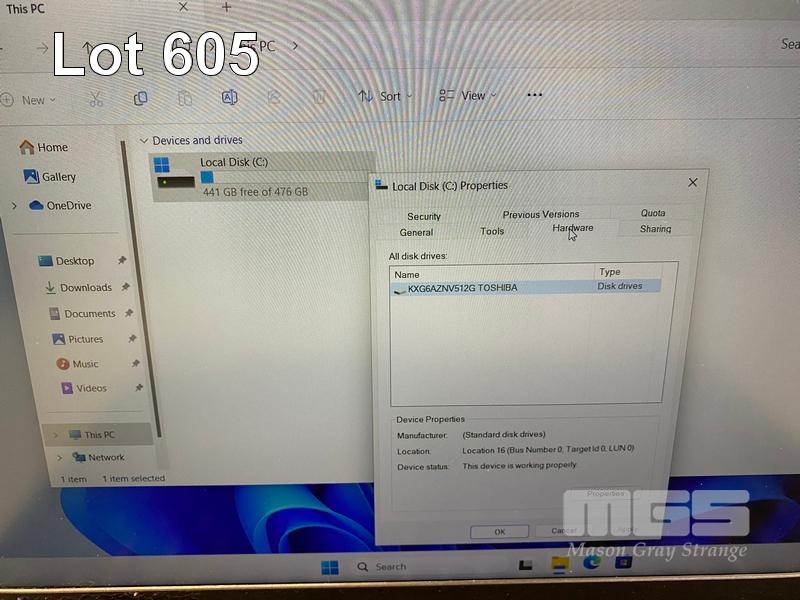Open Home in the navigation pane
Screen dimensions: 800x600
point(44,147)
